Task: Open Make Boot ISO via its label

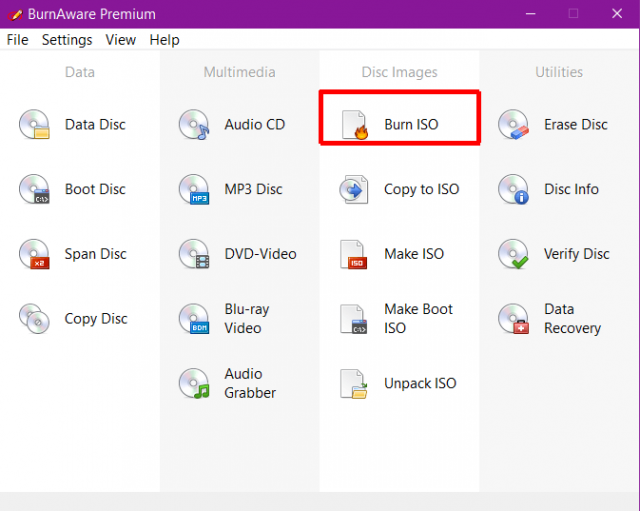Action: click(418, 318)
